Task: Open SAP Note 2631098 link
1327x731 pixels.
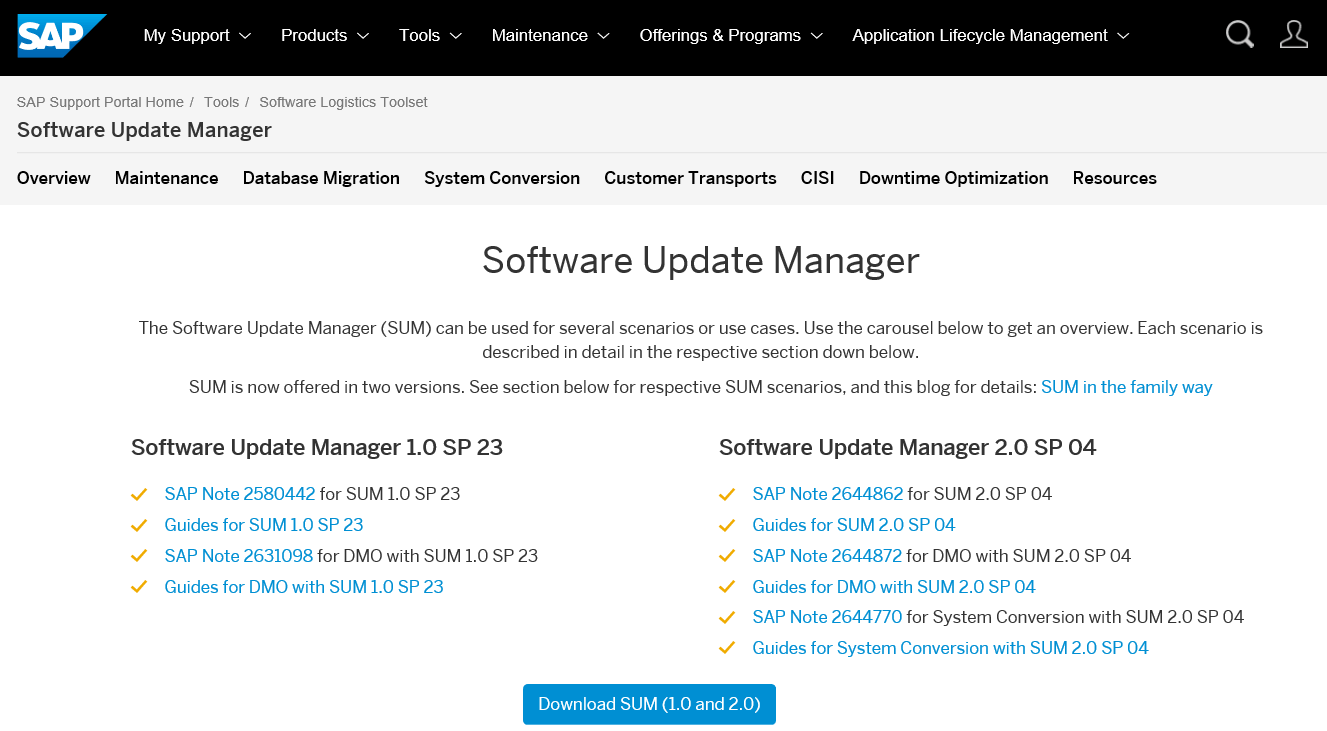Action: click(x=239, y=556)
